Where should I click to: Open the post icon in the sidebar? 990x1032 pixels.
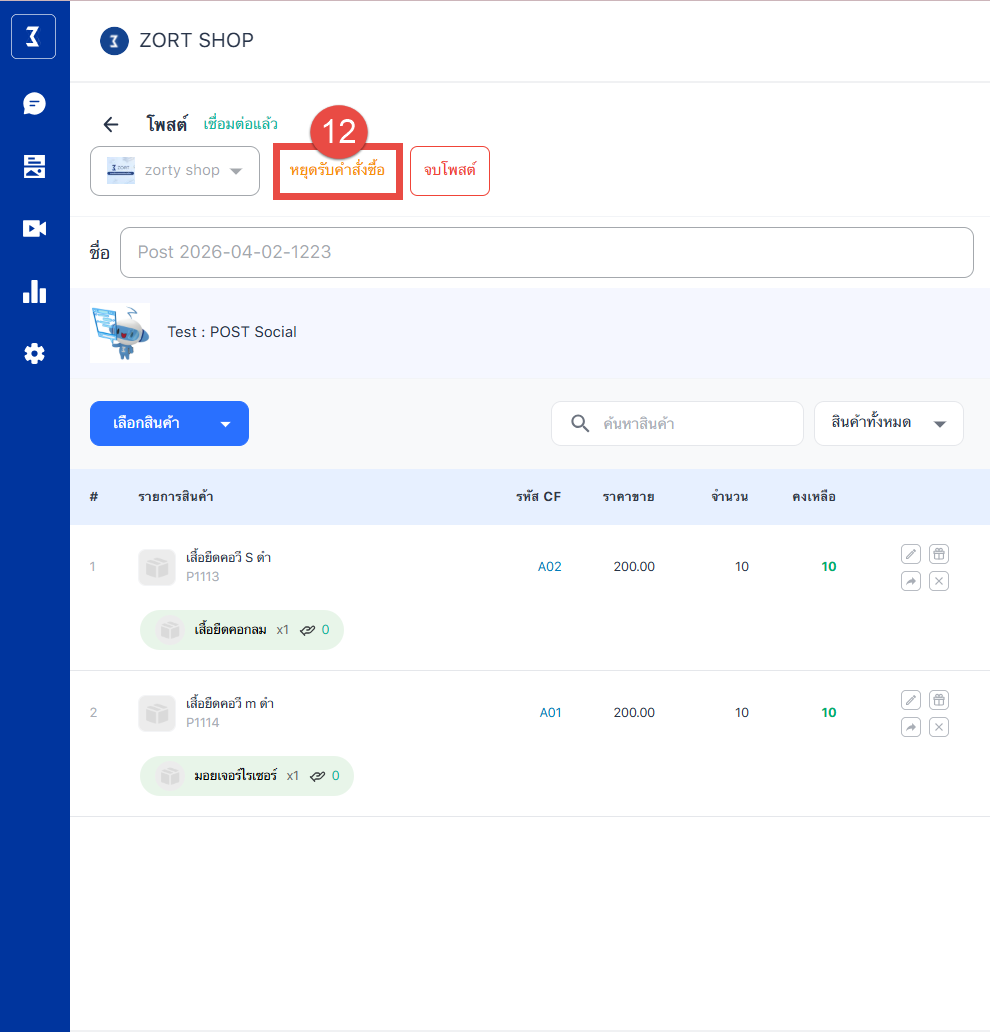[x=35, y=166]
